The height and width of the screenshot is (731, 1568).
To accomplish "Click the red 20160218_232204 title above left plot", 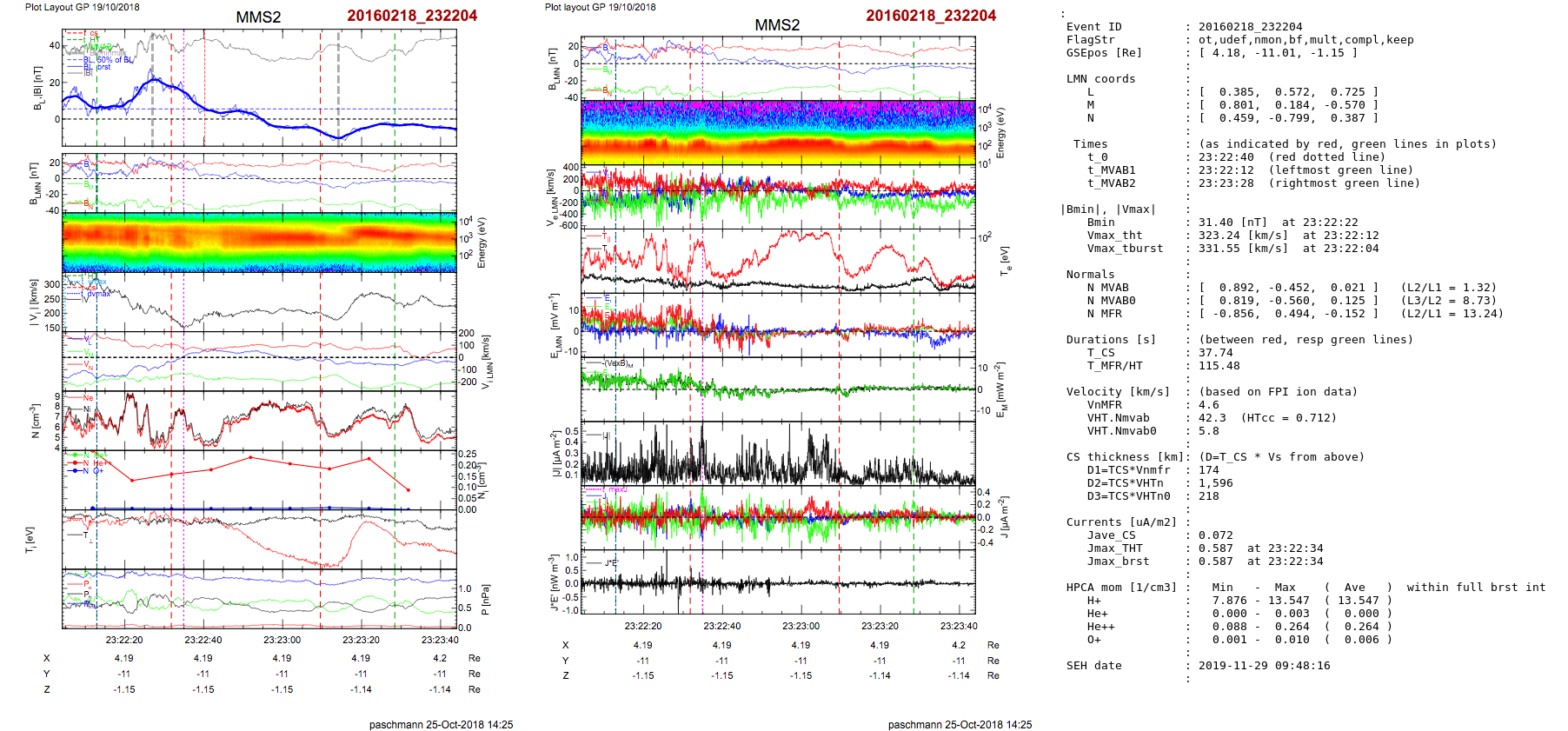I will point(412,16).
